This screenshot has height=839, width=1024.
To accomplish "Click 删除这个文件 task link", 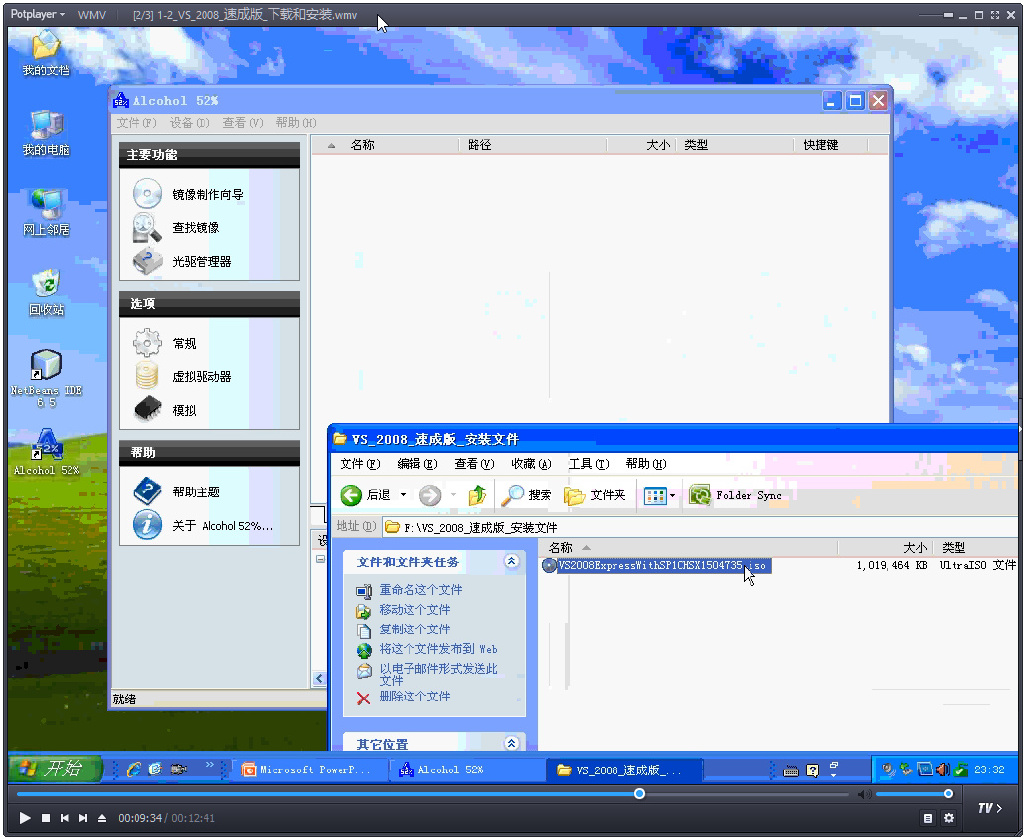I will coord(415,697).
